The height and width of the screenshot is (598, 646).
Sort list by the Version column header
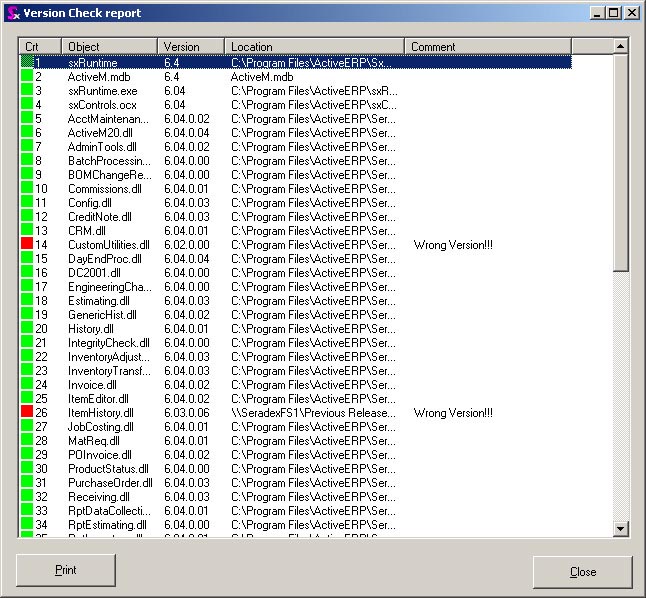click(191, 47)
